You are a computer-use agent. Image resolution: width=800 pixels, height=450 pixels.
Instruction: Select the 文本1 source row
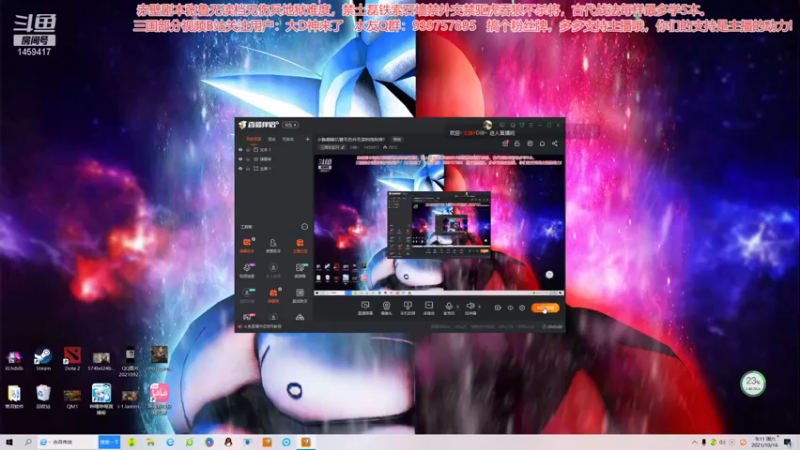coord(273,150)
